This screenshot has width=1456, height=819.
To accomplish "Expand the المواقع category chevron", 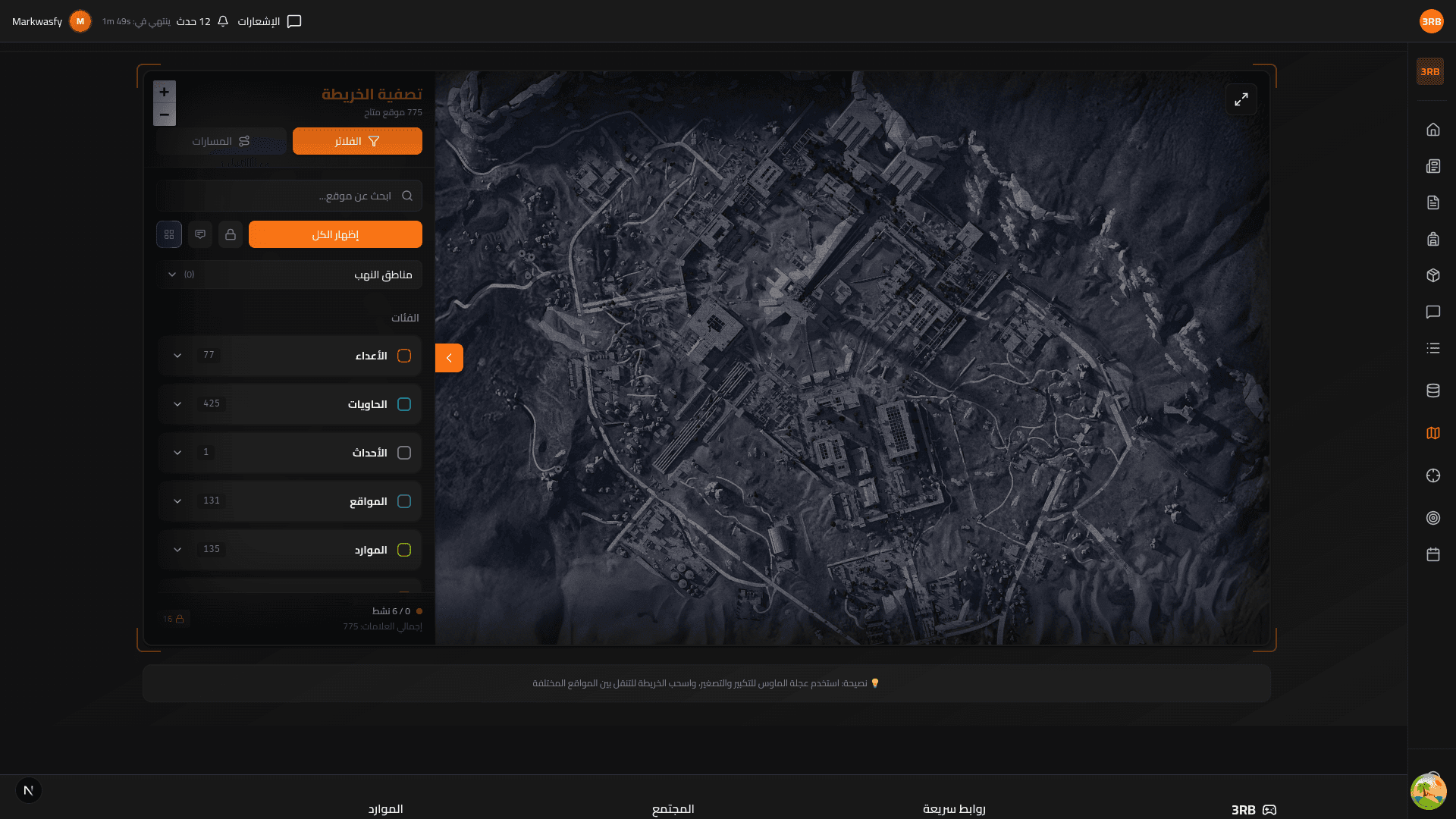I will [x=177, y=501].
